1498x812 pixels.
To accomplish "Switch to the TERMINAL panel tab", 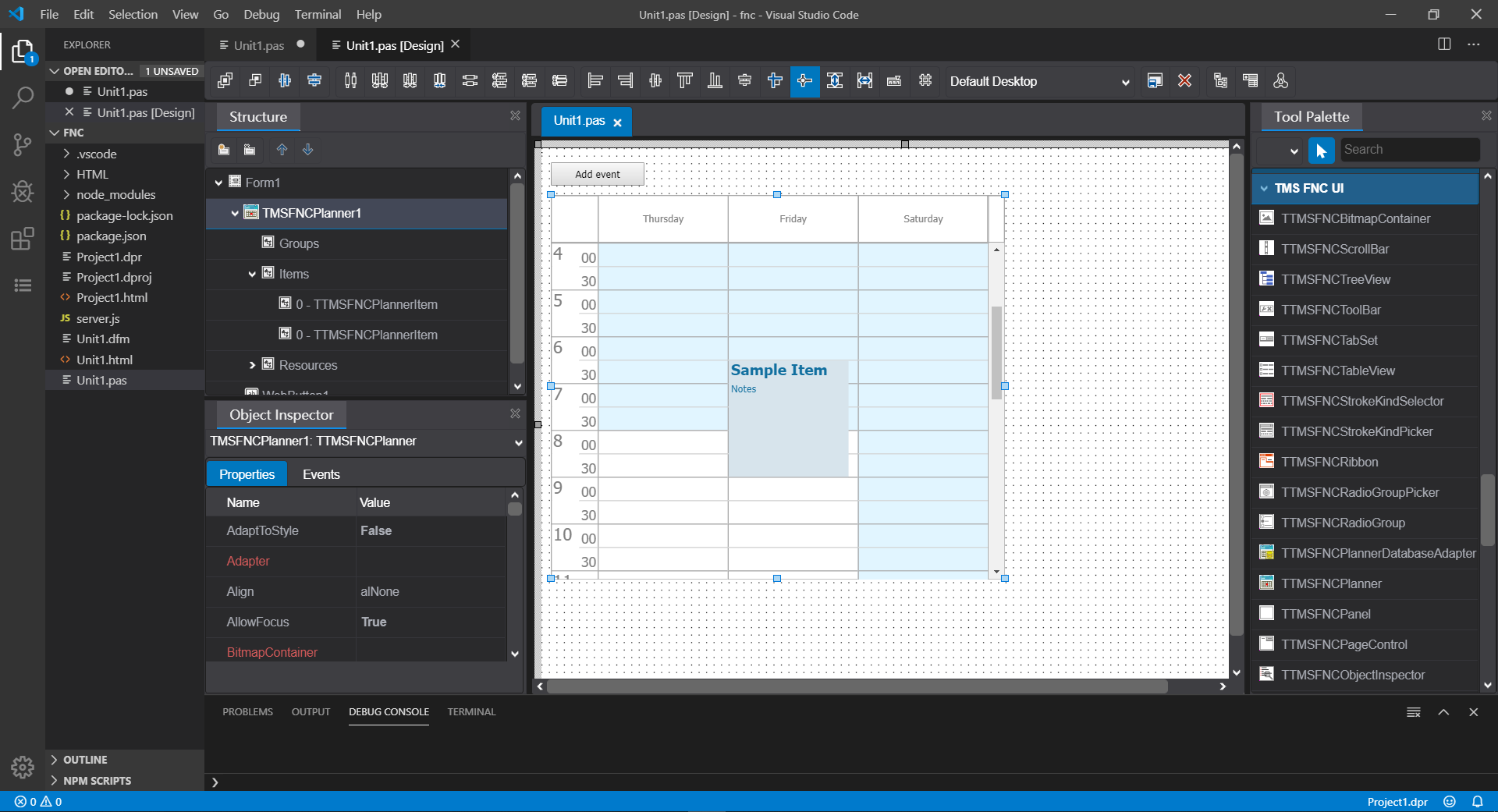I will pos(471,711).
